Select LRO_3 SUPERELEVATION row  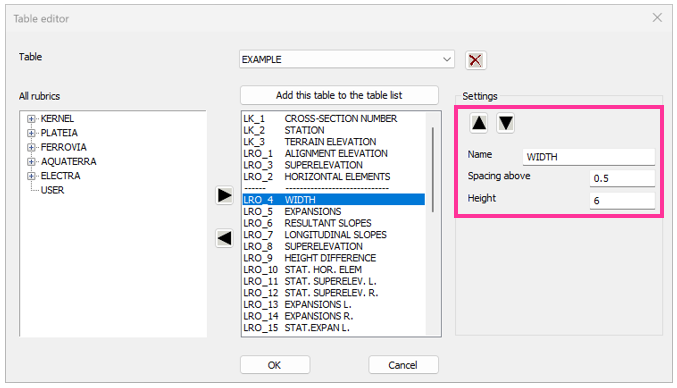coord(333,165)
